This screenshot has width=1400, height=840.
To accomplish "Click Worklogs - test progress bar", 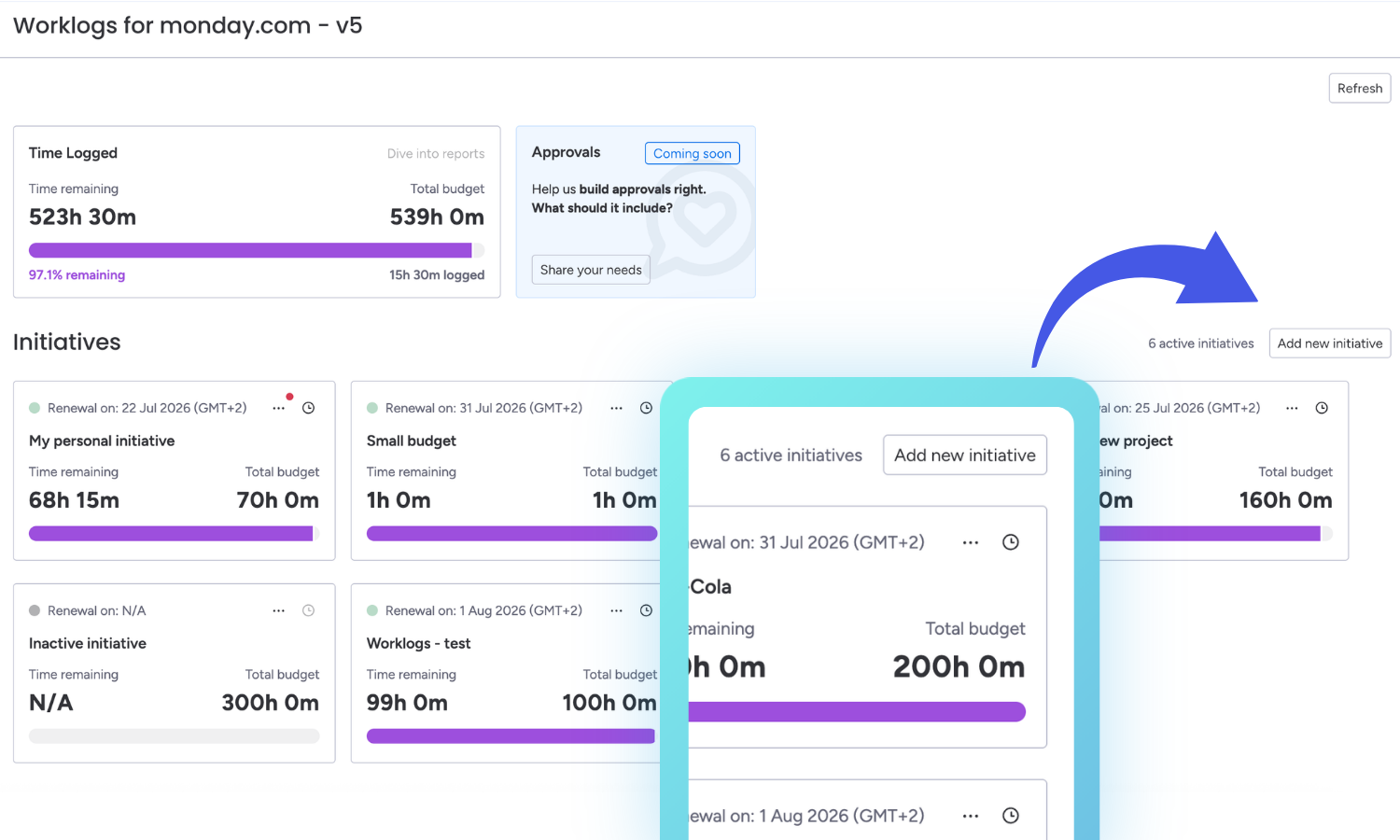I will point(511,736).
